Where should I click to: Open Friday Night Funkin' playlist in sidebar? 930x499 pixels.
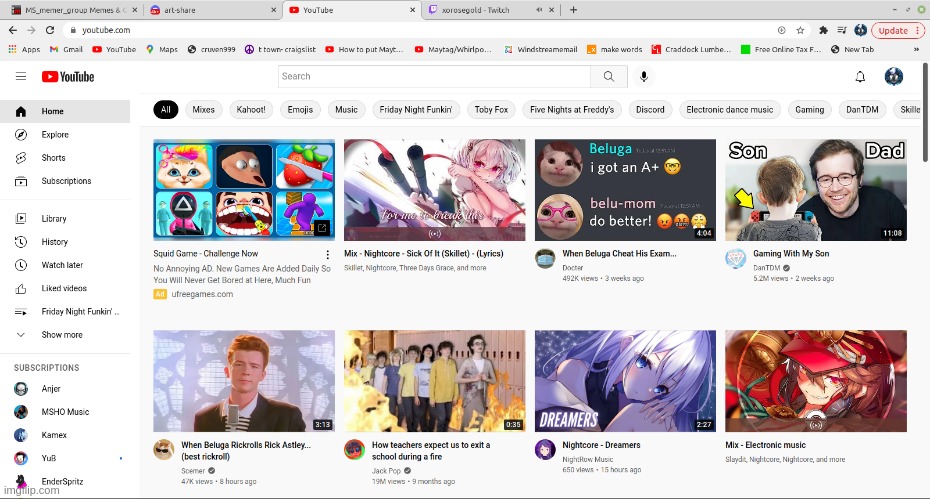65,312
